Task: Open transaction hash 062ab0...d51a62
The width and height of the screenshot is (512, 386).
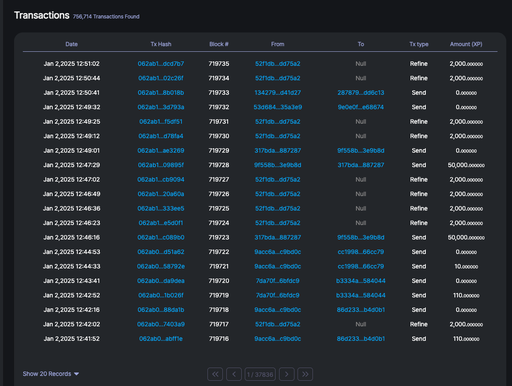Action: (x=161, y=252)
